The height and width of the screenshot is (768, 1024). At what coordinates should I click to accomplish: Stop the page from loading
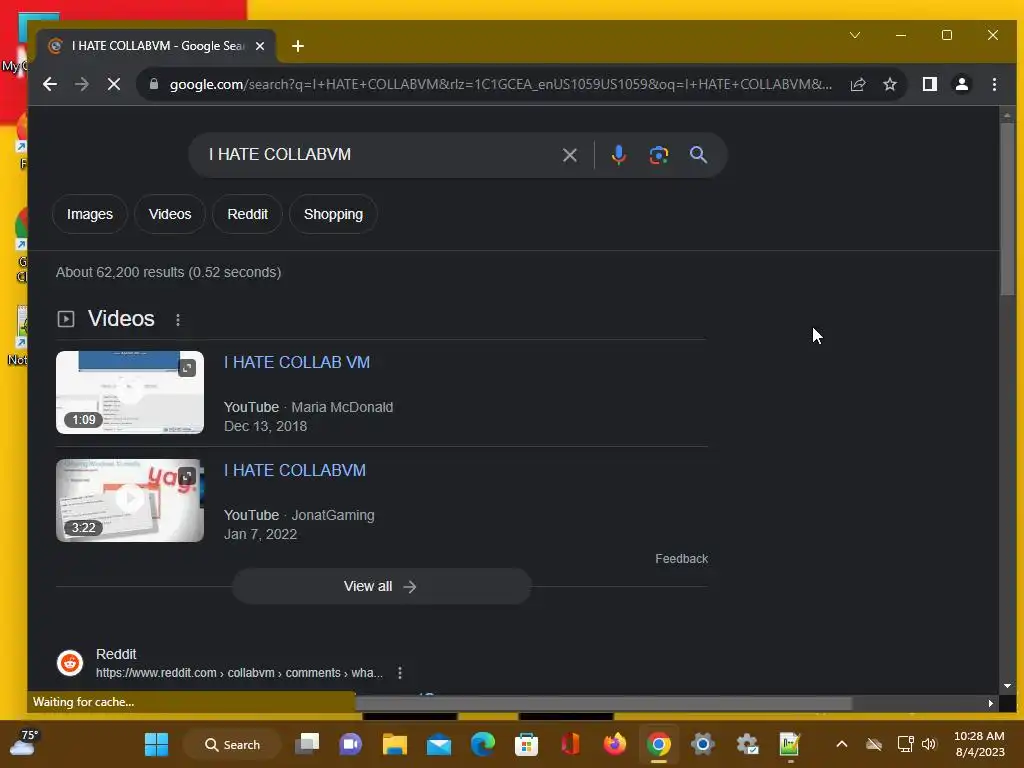pos(114,84)
